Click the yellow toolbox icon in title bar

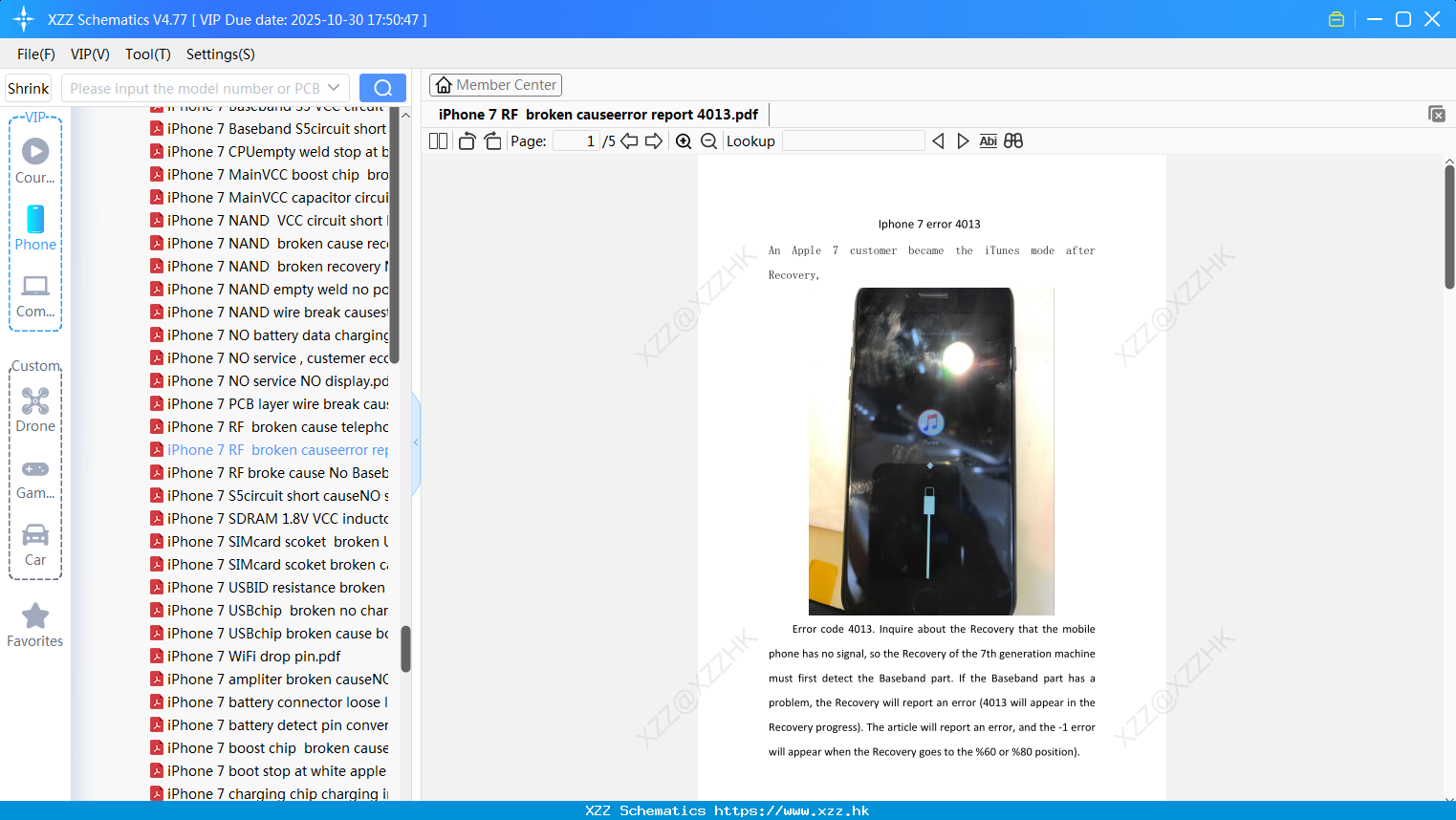point(1336,19)
